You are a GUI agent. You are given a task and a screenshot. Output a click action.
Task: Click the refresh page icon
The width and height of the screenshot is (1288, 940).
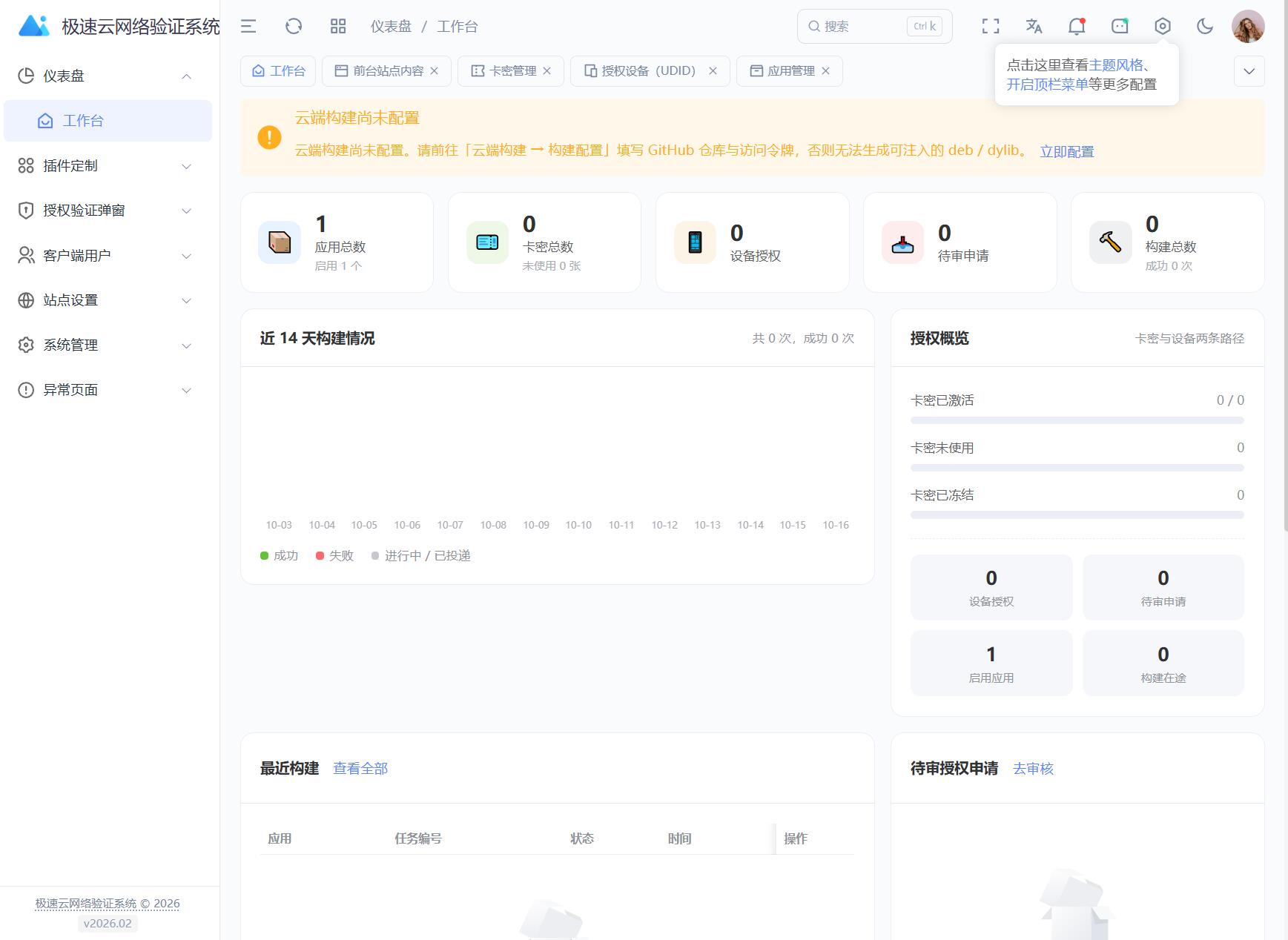(x=294, y=27)
